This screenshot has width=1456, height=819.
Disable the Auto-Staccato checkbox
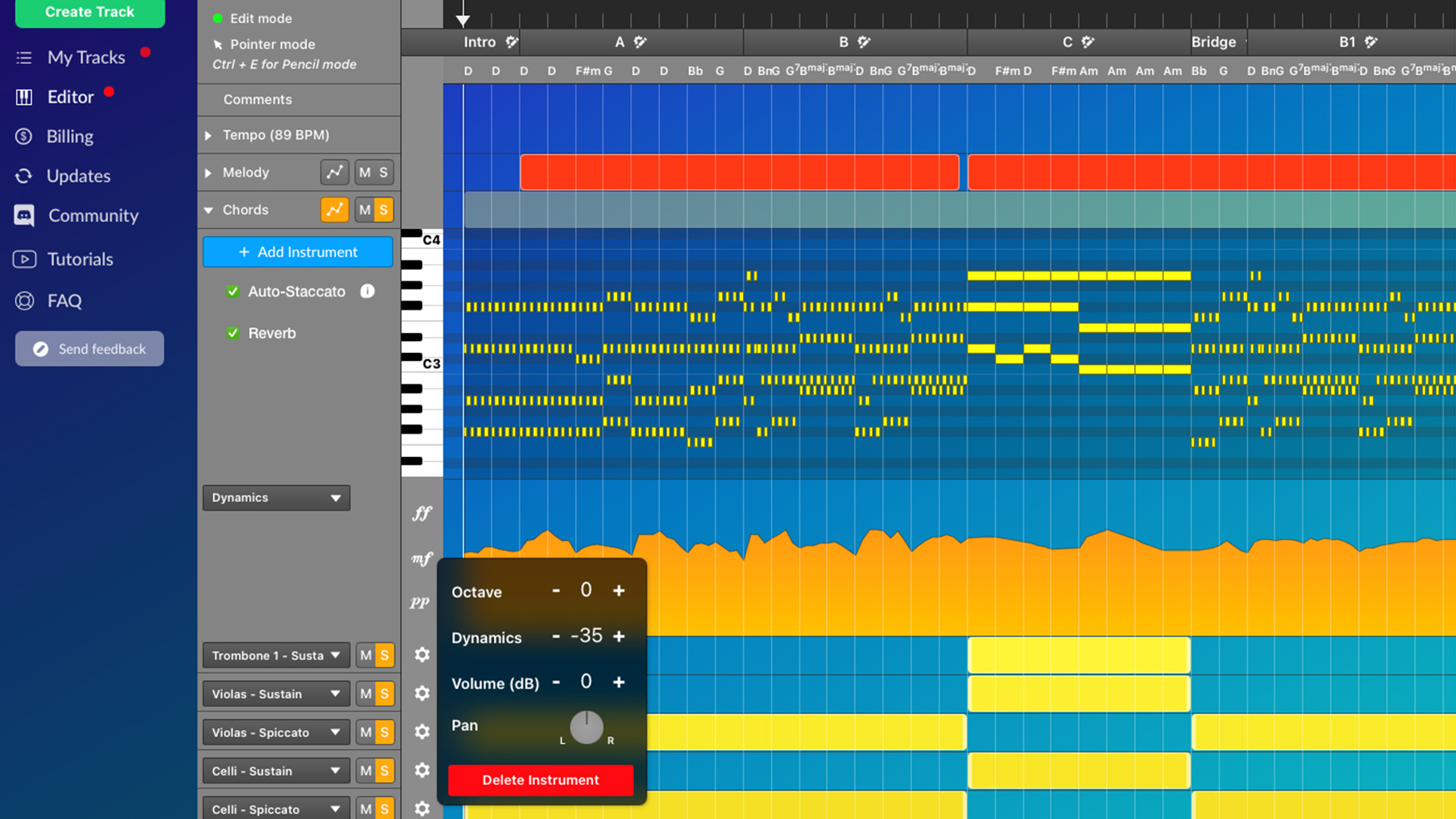click(x=233, y=291)
